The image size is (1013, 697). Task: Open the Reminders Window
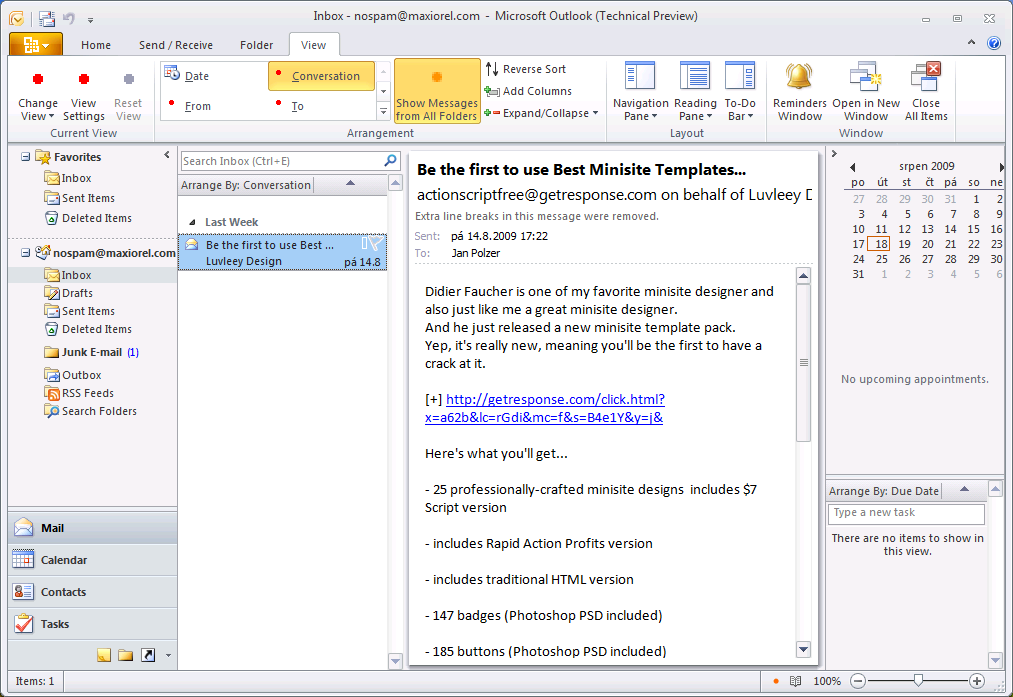pyautogui.click(x=799, y=91)
